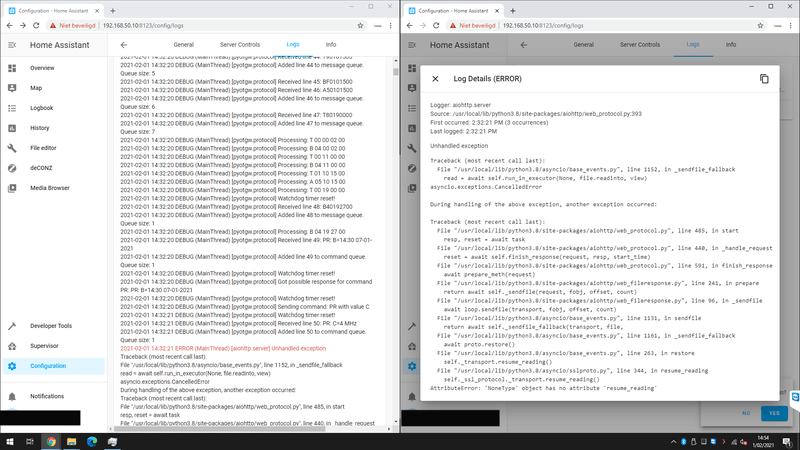The height and width of the screenshot is (450, 800).
Task: Go back with left window config arrow
Action: pyautogui.click(x=123, y=45)
